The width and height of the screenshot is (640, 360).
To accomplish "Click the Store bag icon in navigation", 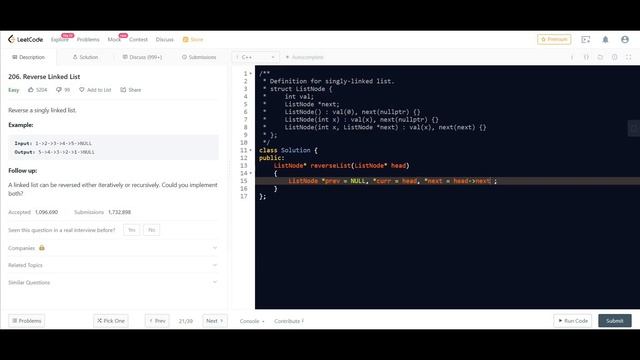I will (185, 40).
